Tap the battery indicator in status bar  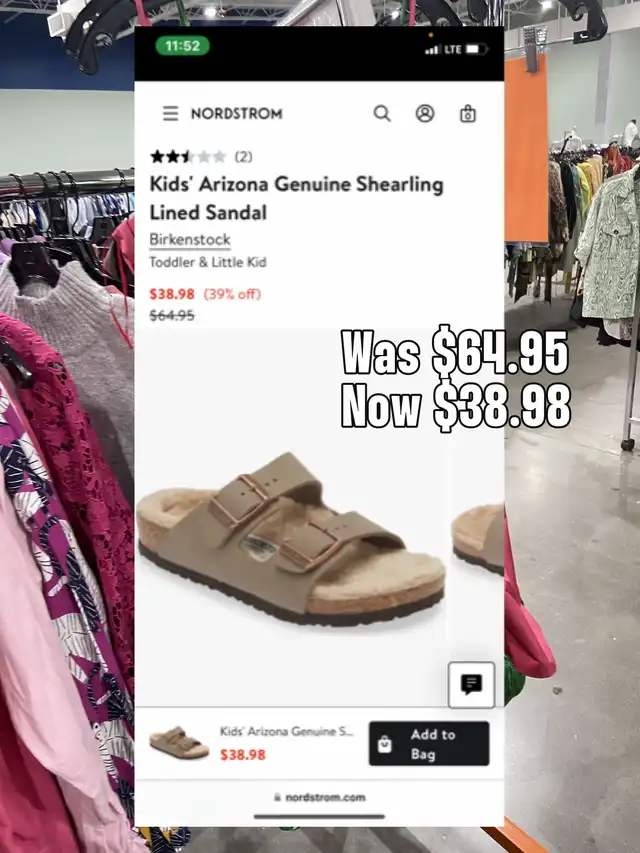[476, 50]
